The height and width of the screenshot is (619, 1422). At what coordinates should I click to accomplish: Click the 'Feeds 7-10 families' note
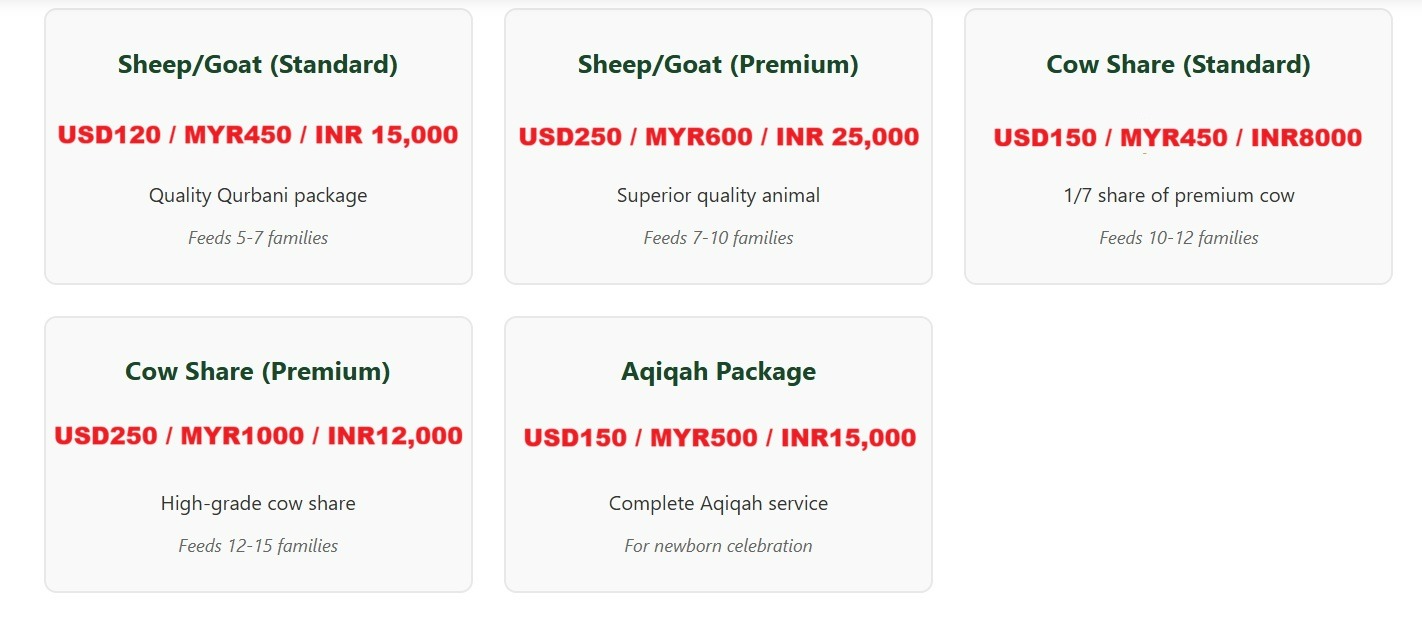[718, 238]
